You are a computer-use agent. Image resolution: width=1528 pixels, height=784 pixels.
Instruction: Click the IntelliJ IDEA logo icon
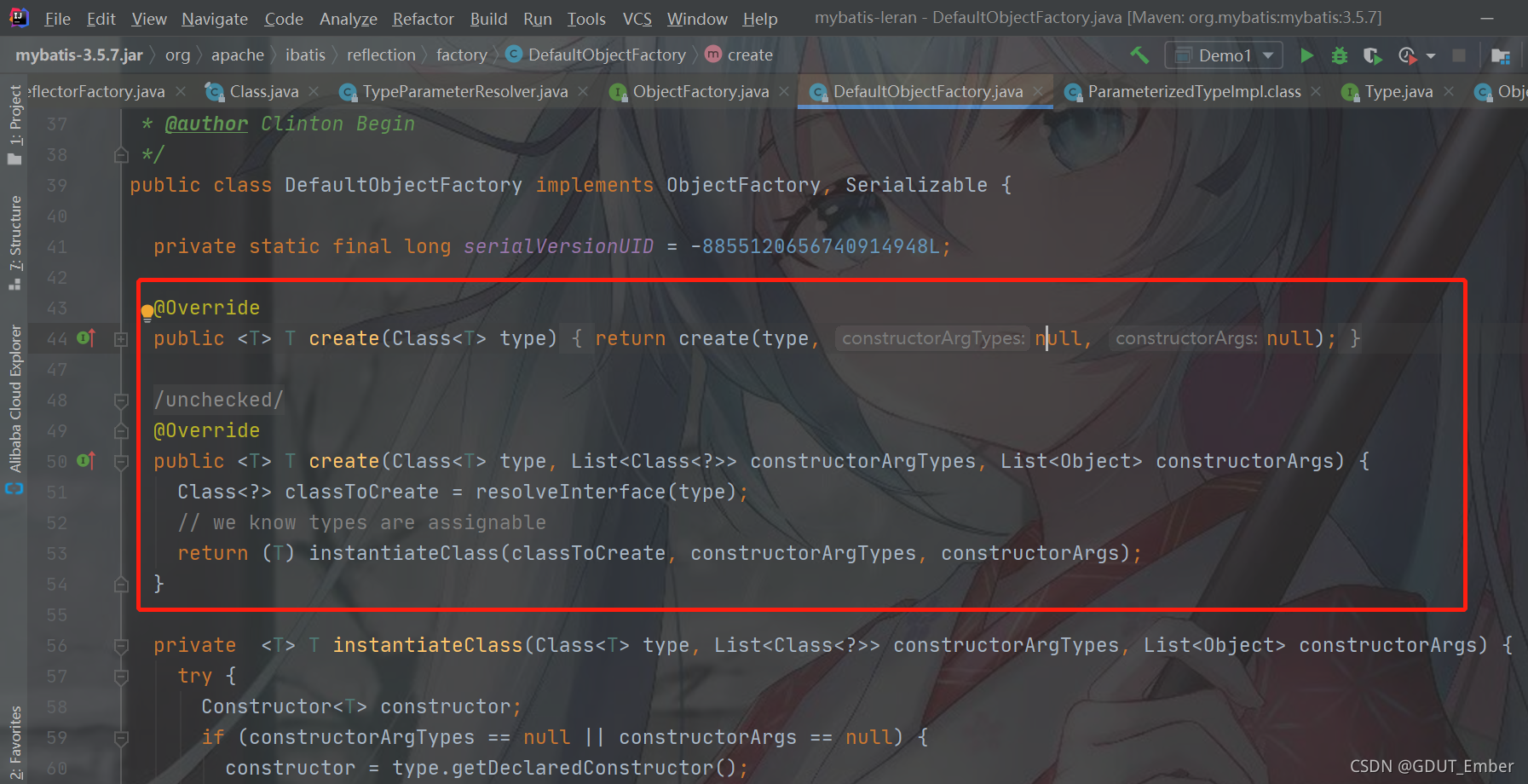[19, 17]
